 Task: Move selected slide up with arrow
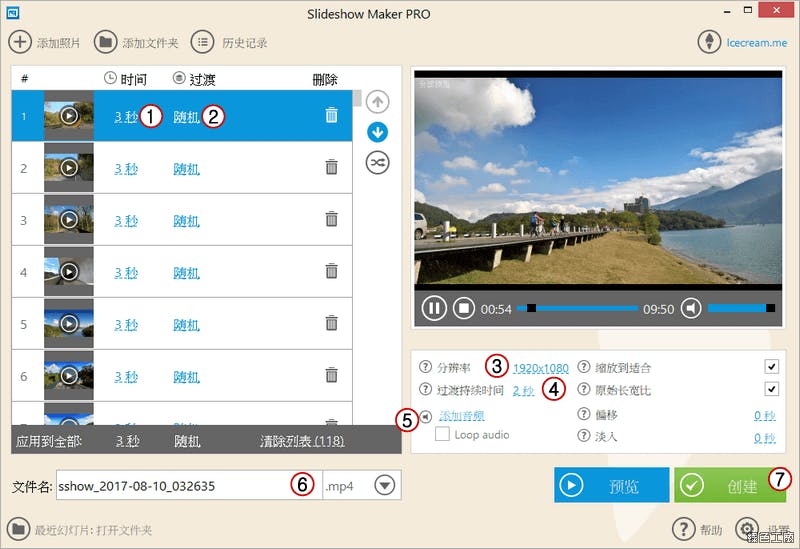pos(378,102)
